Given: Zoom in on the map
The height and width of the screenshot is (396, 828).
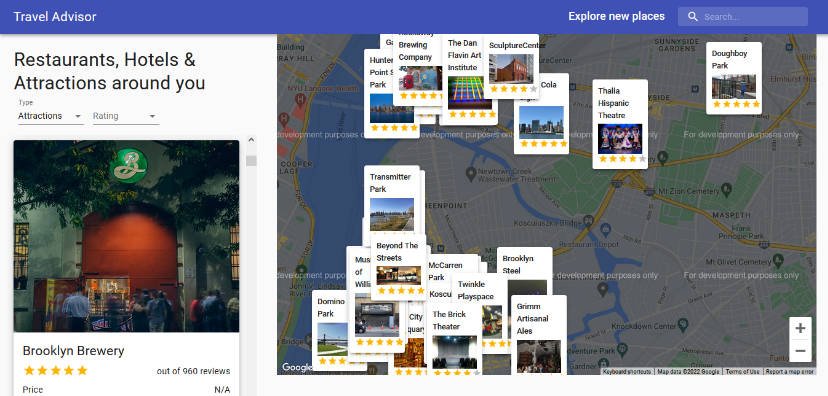Looking at the screenshot, I should click(x=800, y=328).
